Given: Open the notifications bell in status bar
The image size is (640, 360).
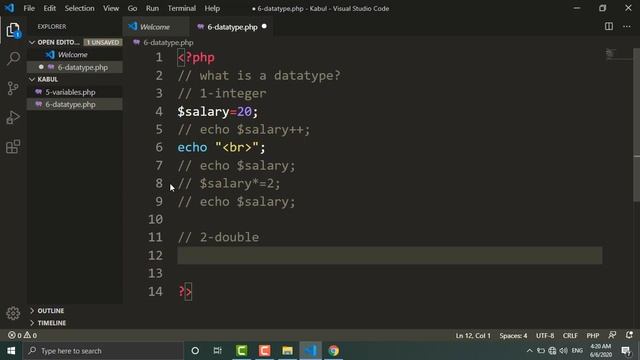Looking at the screenshot, I should click(x=629, y=335).
